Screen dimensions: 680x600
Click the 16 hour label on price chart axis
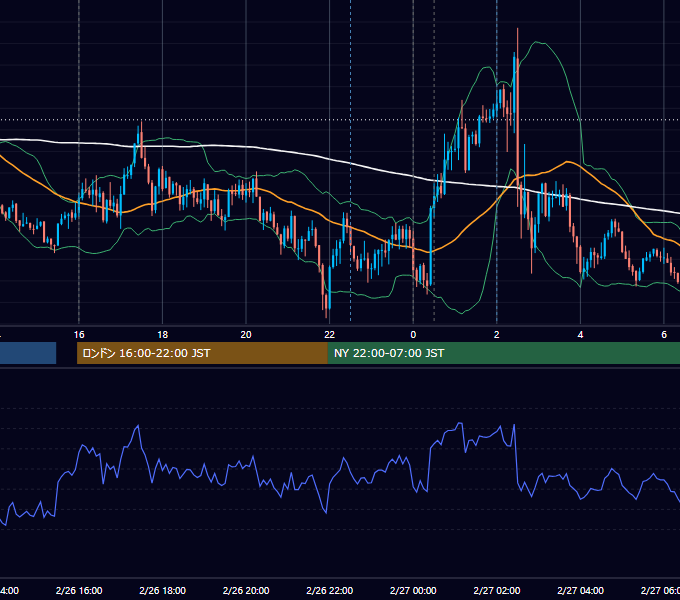coord(79,335)
